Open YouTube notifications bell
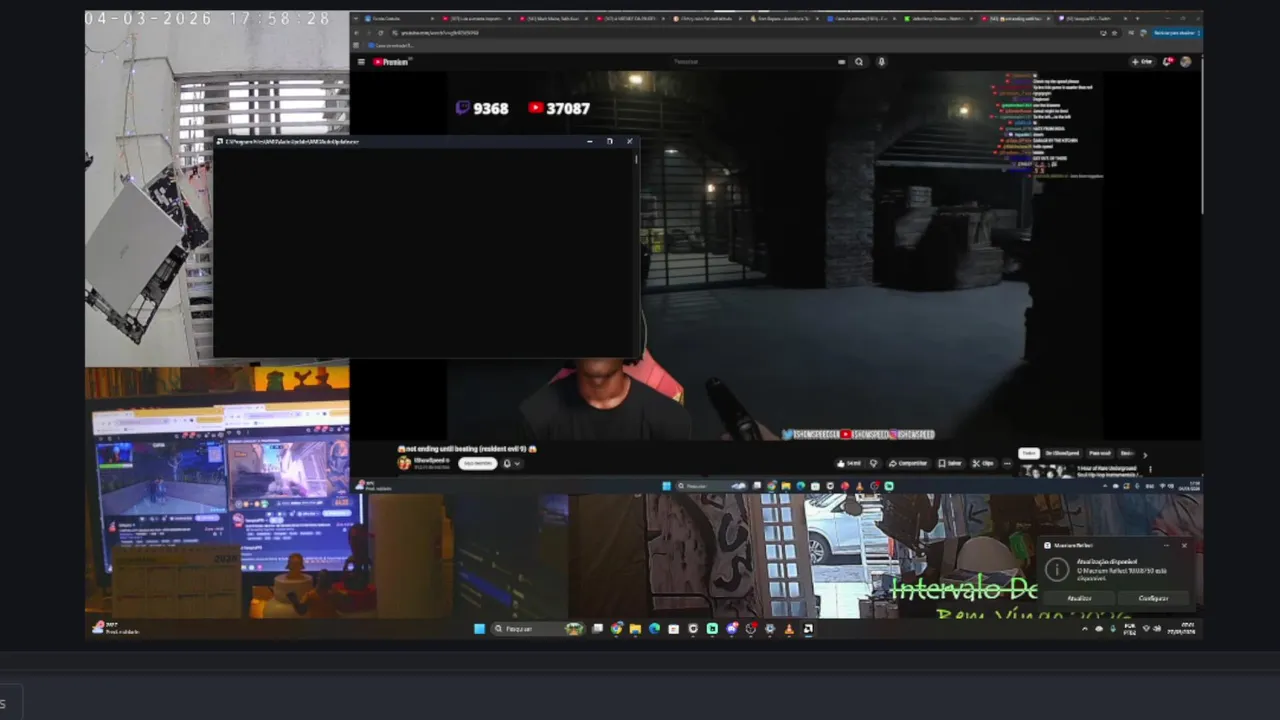Image resolution: width=1280 pixels, height=720 pixels. click(x=1167, y=62)
